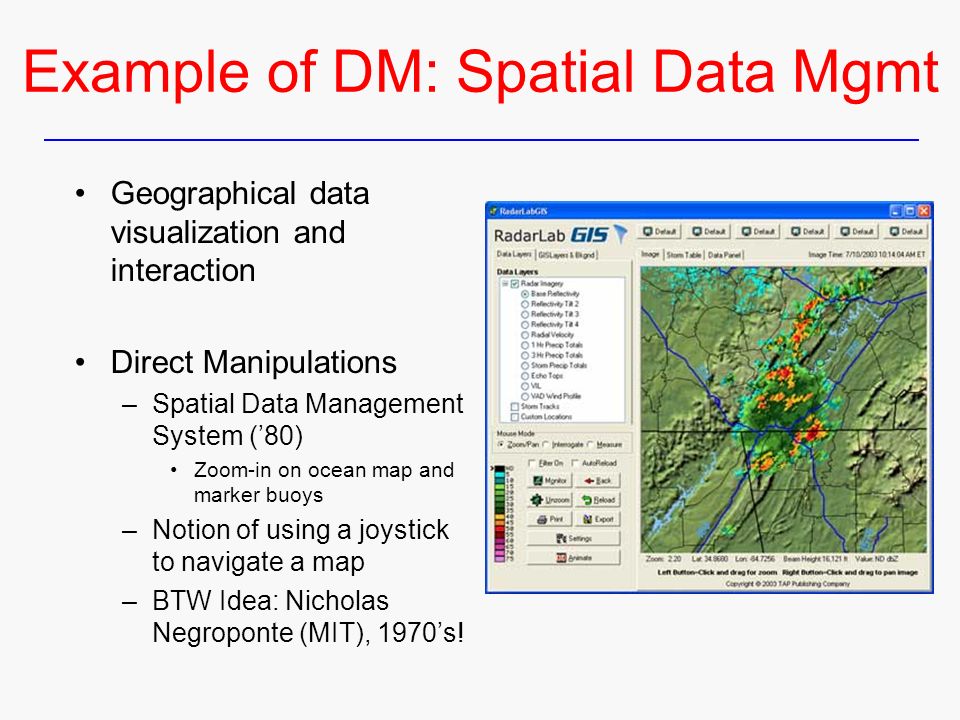Click the Lon -84.7256 status value
Screen dimensions: 960x720
755,559
